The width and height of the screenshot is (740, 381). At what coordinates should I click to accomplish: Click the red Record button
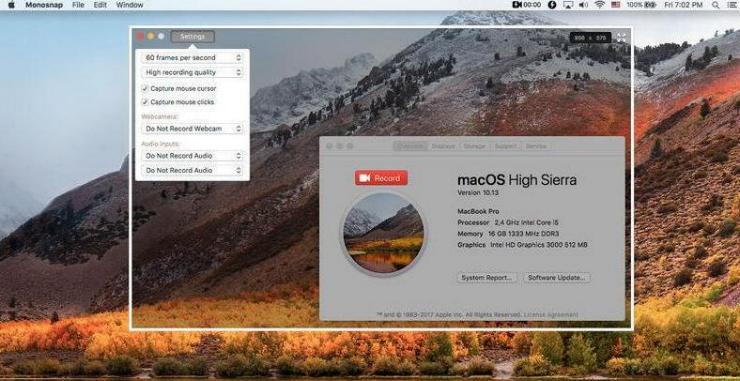pos(381,178)
